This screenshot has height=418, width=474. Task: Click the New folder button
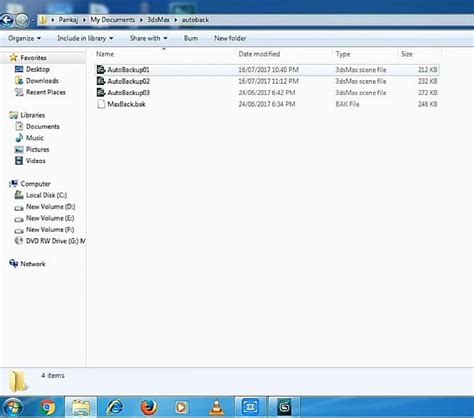pyautogui.click(x=230, y=38)
